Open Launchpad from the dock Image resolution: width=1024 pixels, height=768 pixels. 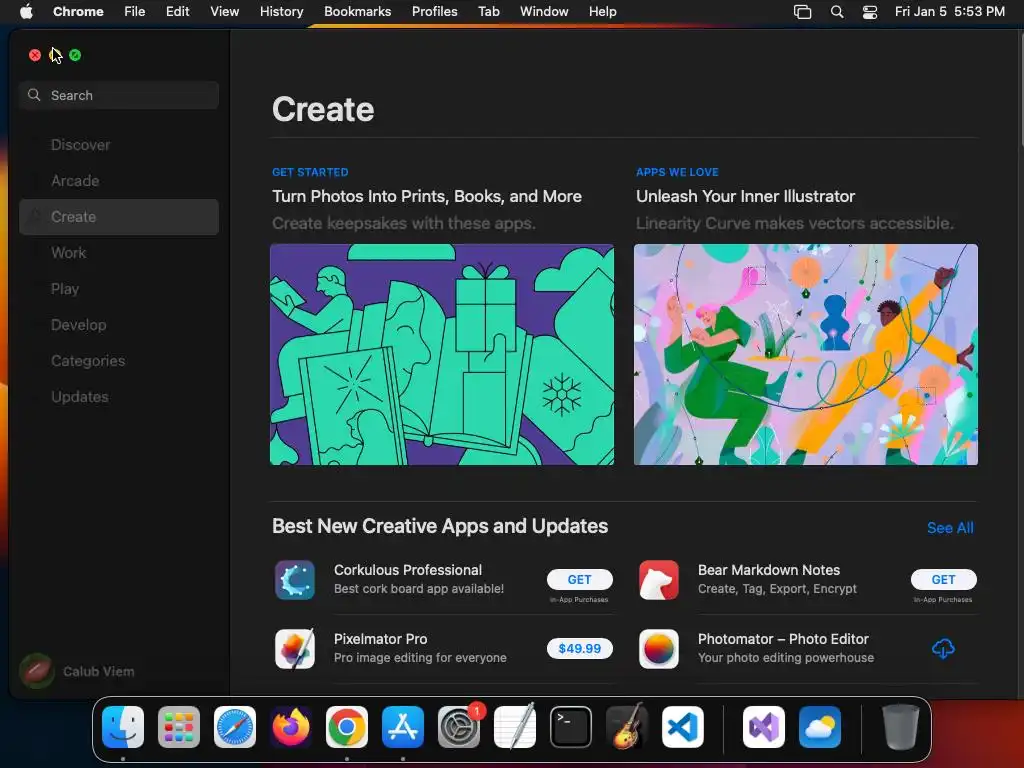tap(179, 727)
